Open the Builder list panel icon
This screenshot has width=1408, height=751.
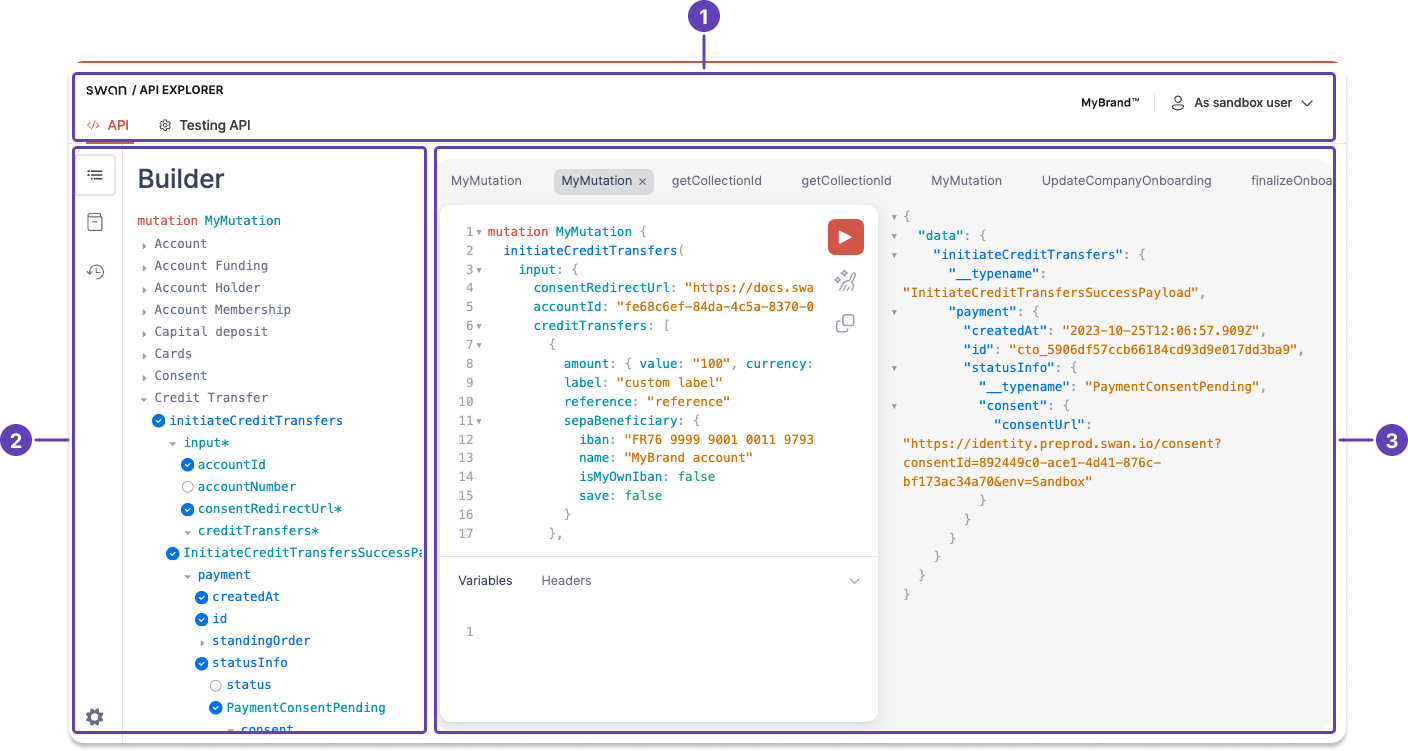(95, 174)
